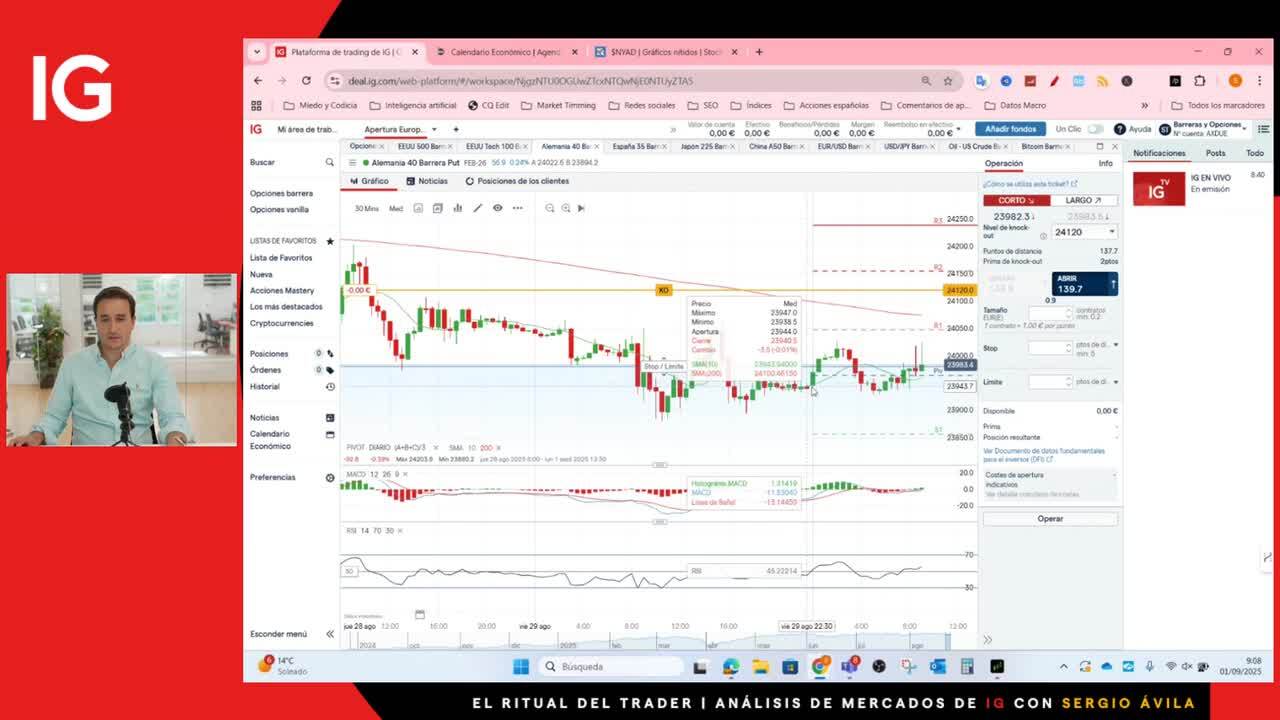This screenshot has height=720, width=1280.
Task: Open the 30 Mins timeframe selector
Action: (366, 208)
